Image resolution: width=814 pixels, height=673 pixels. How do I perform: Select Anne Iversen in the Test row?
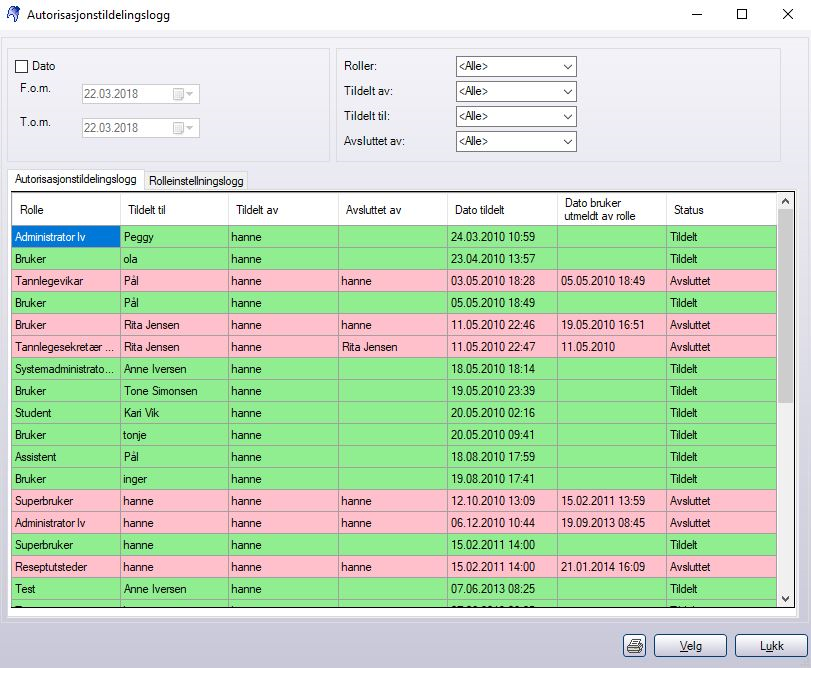[x=174, y=589]
